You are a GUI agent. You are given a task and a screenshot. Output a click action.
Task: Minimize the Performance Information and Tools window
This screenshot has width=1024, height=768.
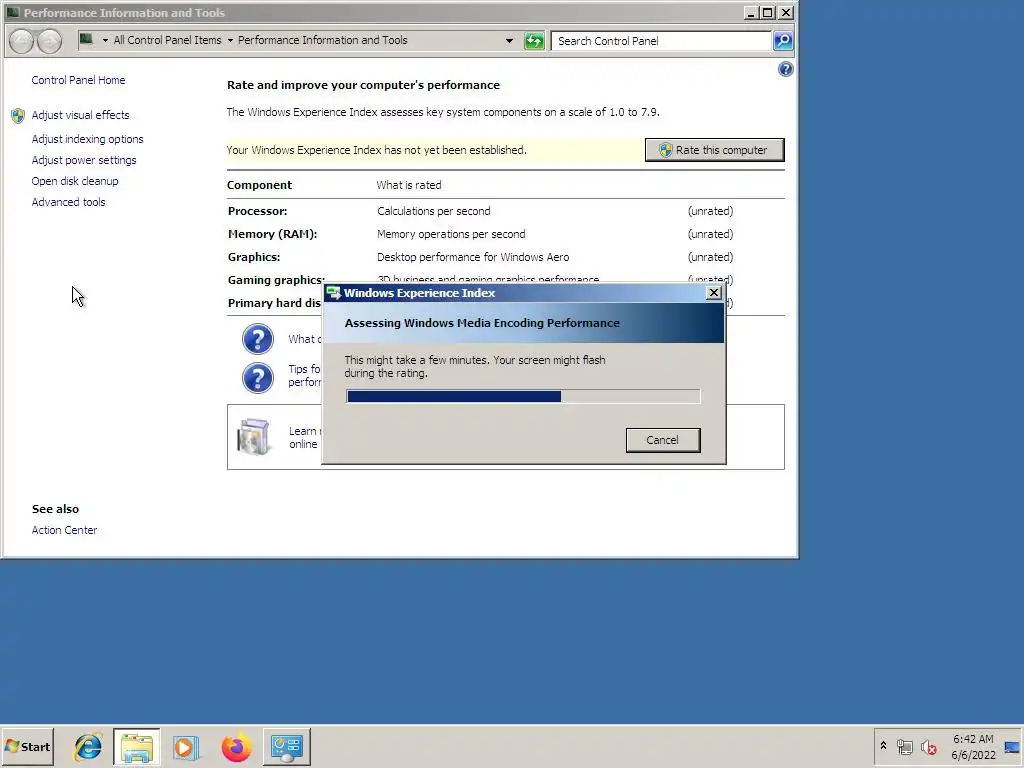click(x=751, y=12)
